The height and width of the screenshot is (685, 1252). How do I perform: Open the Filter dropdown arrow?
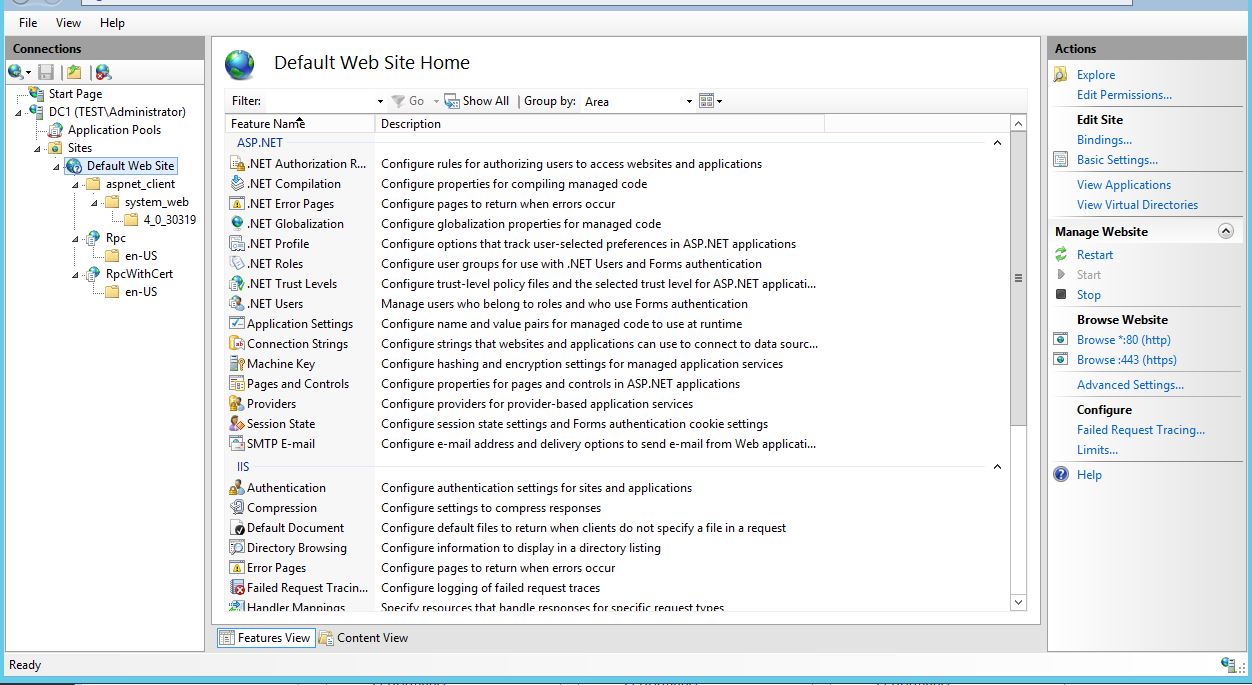click(x=380, y=101)
